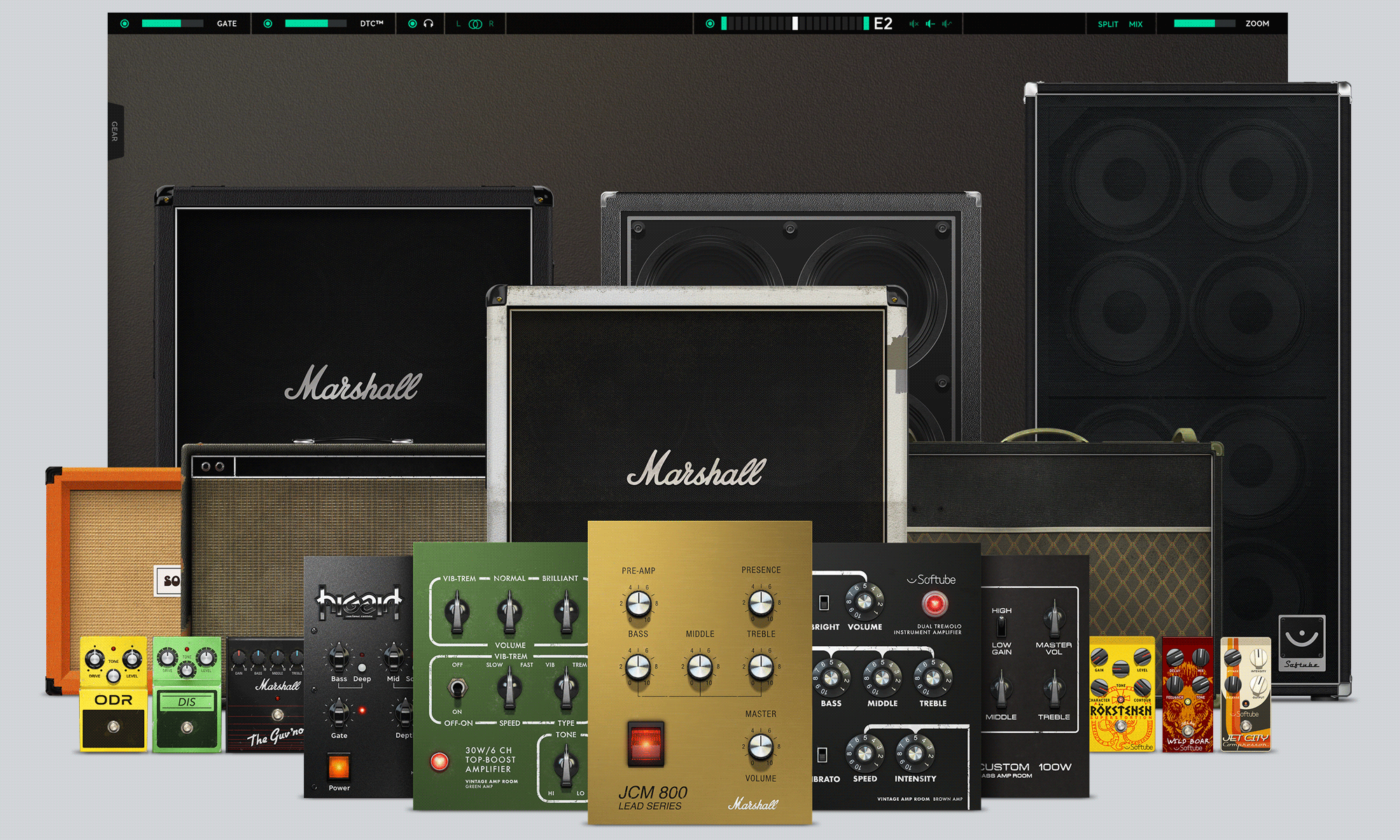Click the brown amp Speed knob
The width and height of the screenshot is (1400, 840).
click(x=864, y=753)
